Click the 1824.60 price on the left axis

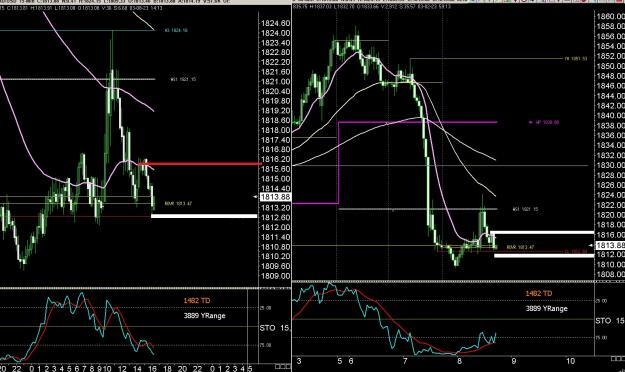pos(275,24)
